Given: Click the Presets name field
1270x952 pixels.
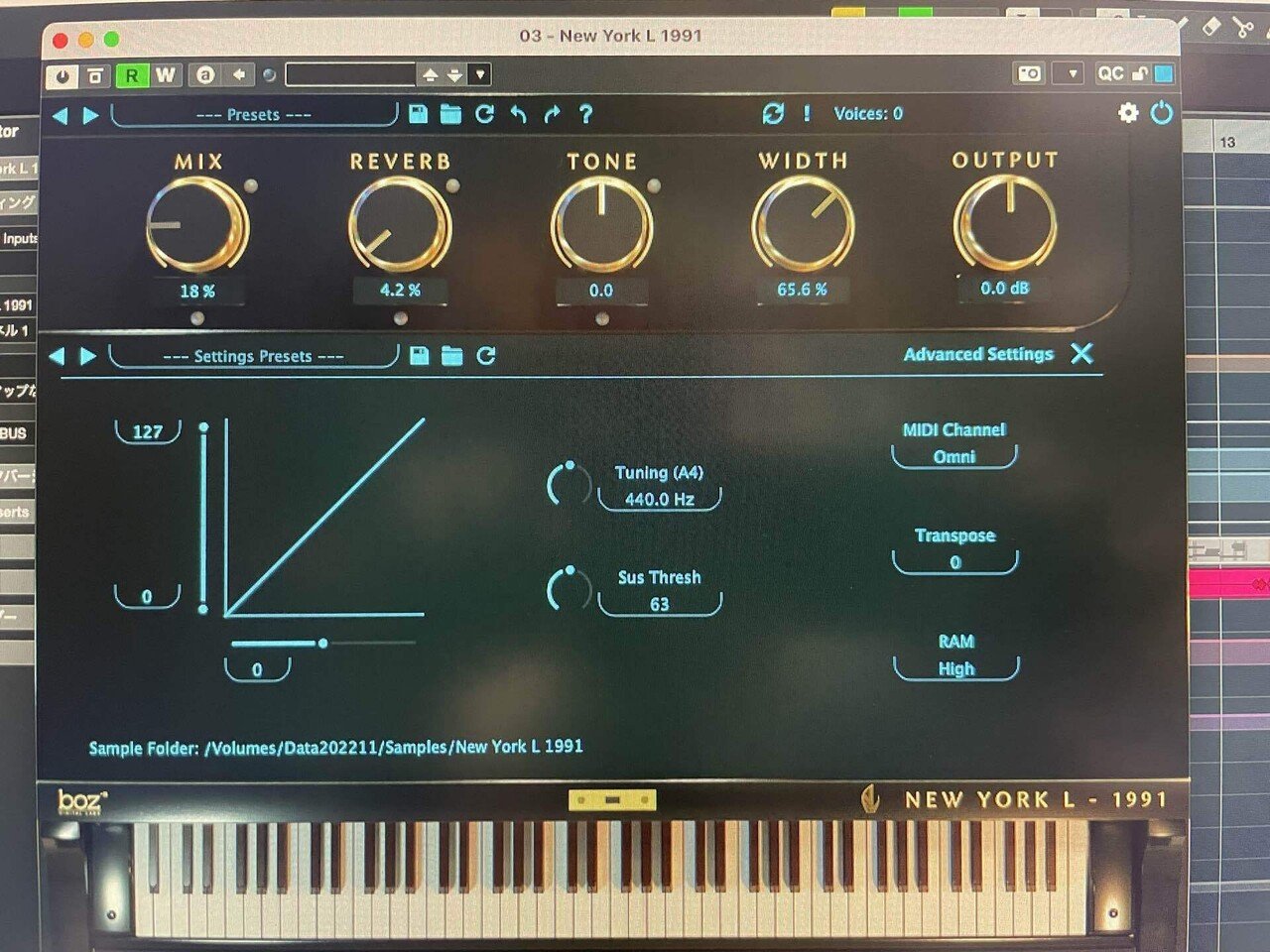Looking at the screenshot, I should 253,115.
